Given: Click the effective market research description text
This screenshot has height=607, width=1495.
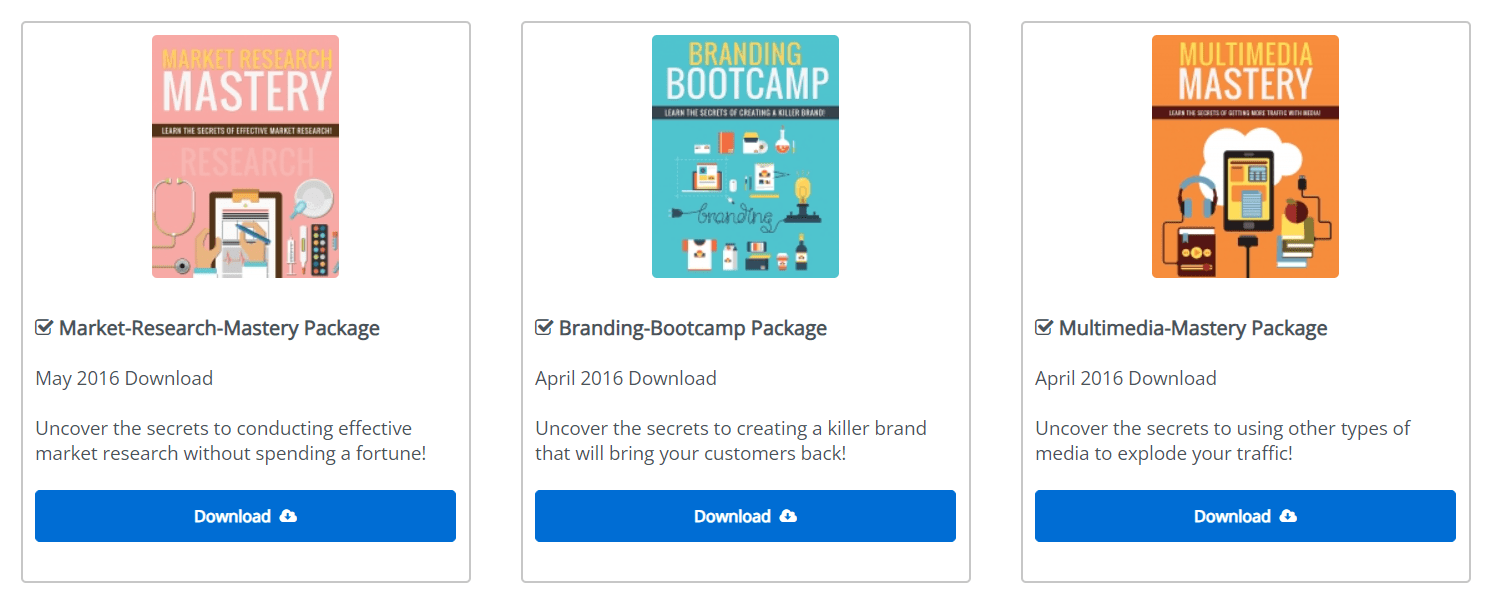Looking at the screenshot, I should pos(230,441).
